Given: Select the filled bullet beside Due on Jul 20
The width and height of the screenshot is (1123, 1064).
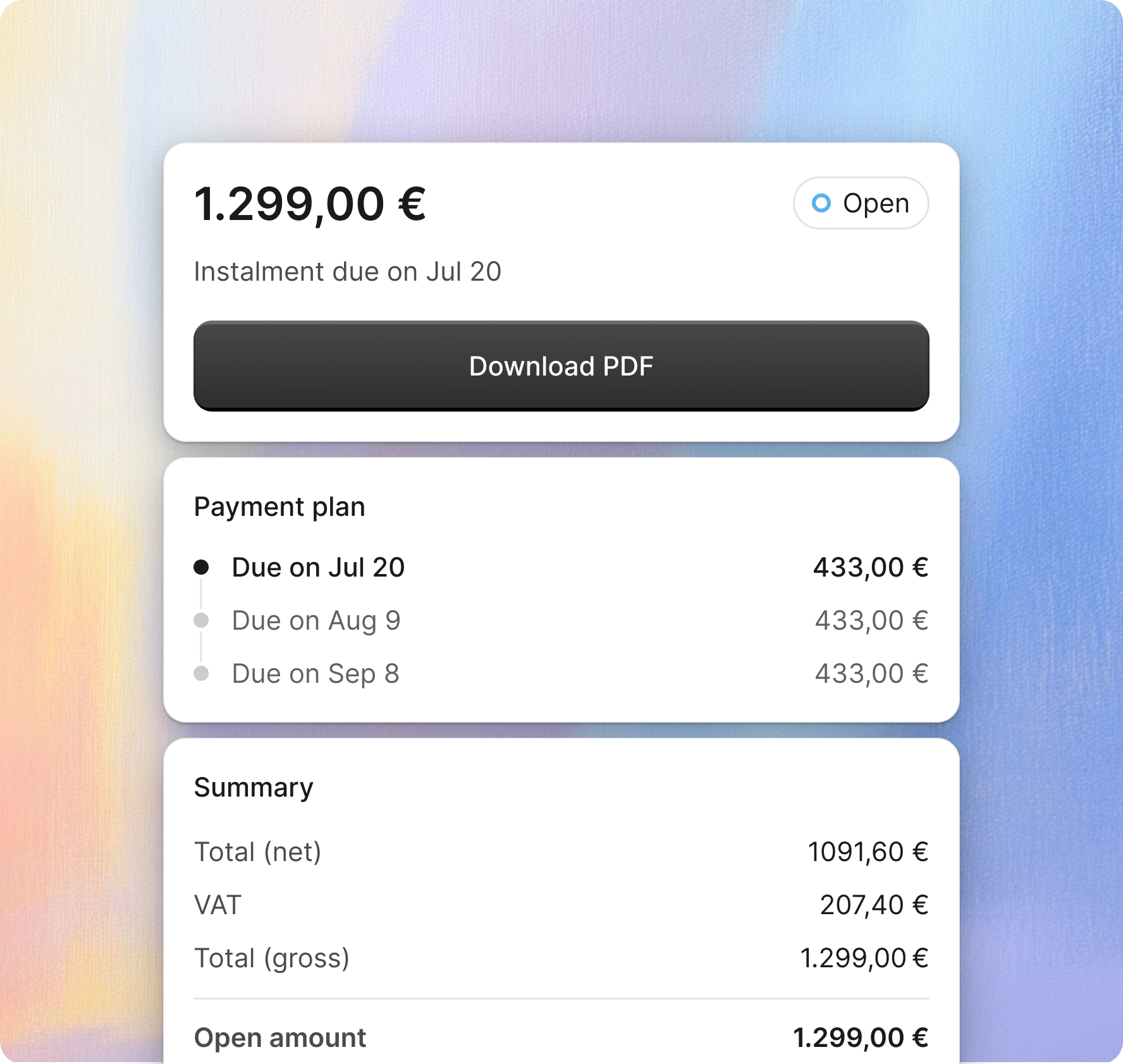Looking at the screenshot, I should click(202, 567).
